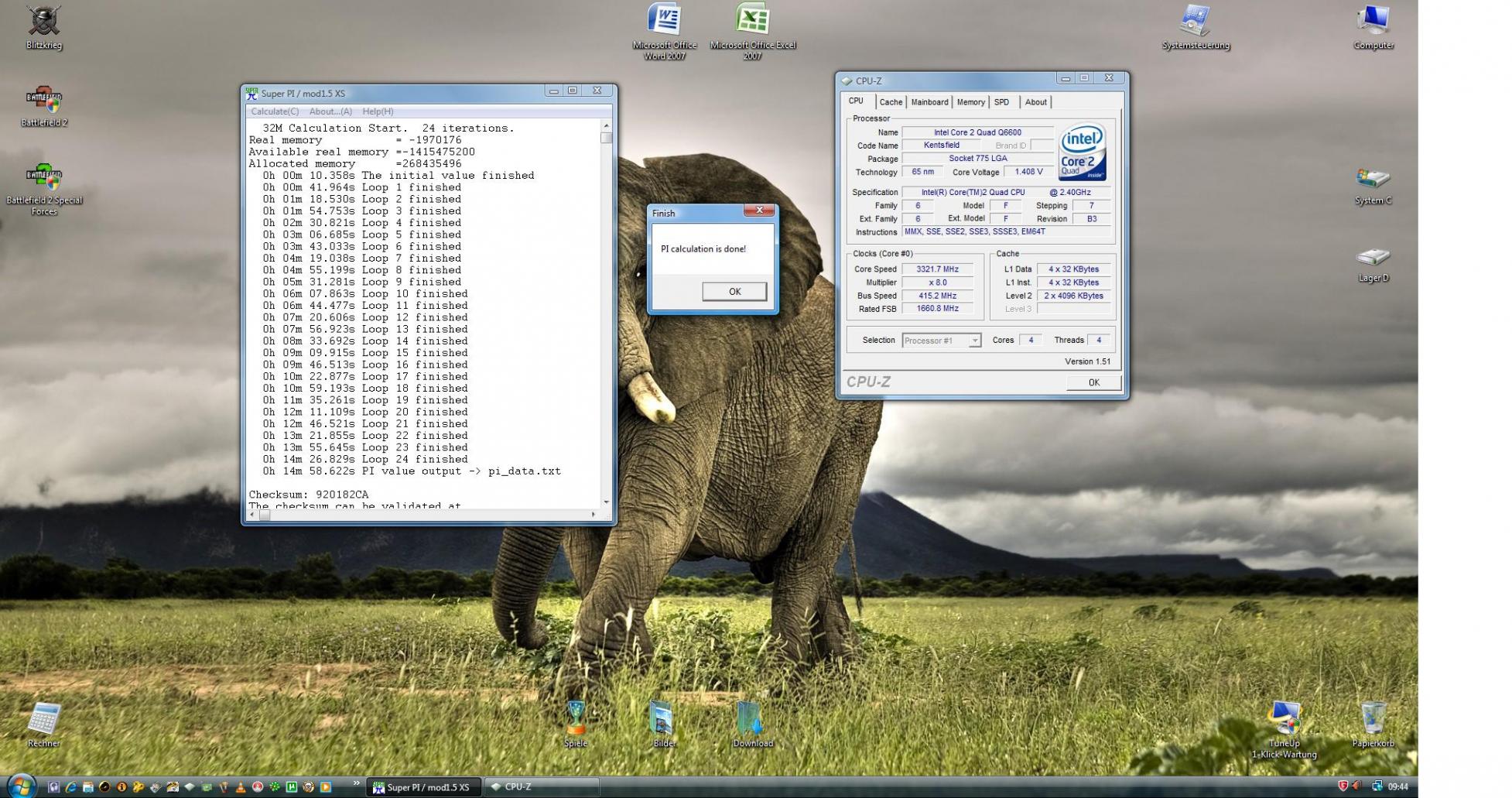1512x798 pixels.
Task: Launch µTorrent from quick launch
Action: pyautogui.click(x=292, y=787)
